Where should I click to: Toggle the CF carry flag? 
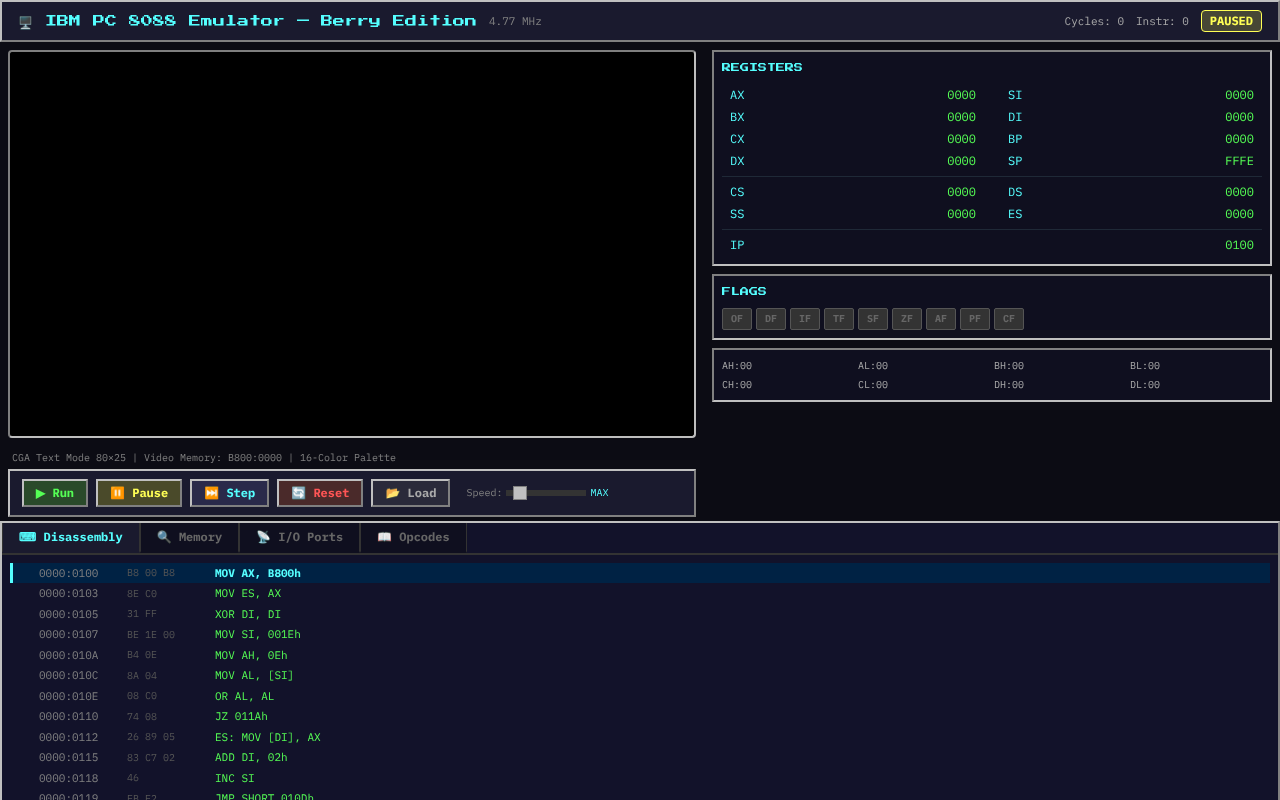[1008, 318]
